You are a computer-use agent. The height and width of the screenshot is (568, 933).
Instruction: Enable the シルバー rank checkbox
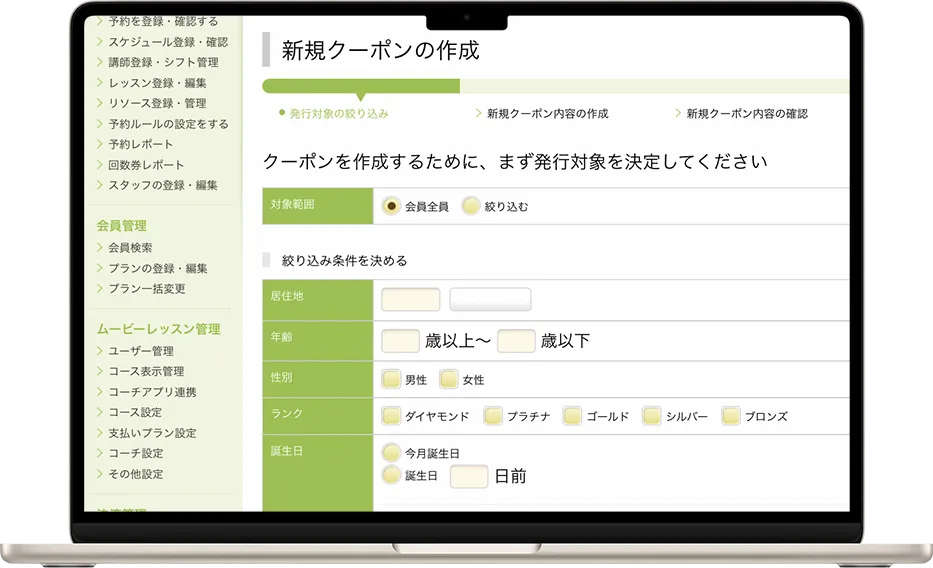pos(652,416)
